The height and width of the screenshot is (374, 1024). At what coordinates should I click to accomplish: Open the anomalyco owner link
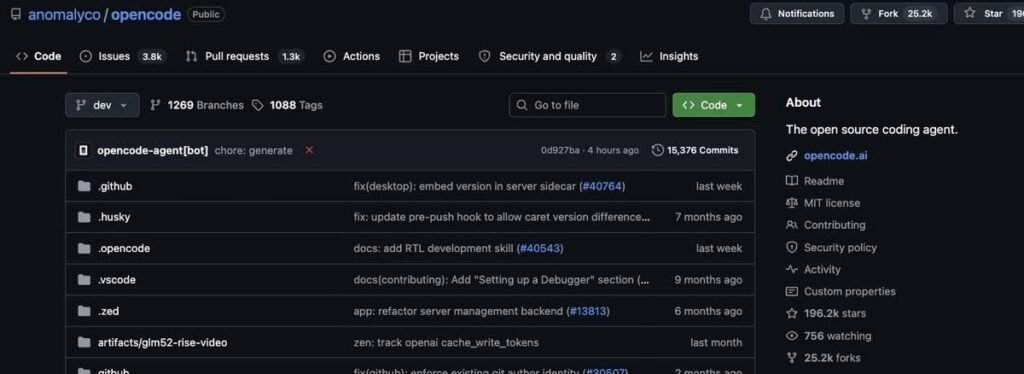[x=63, y=14]
